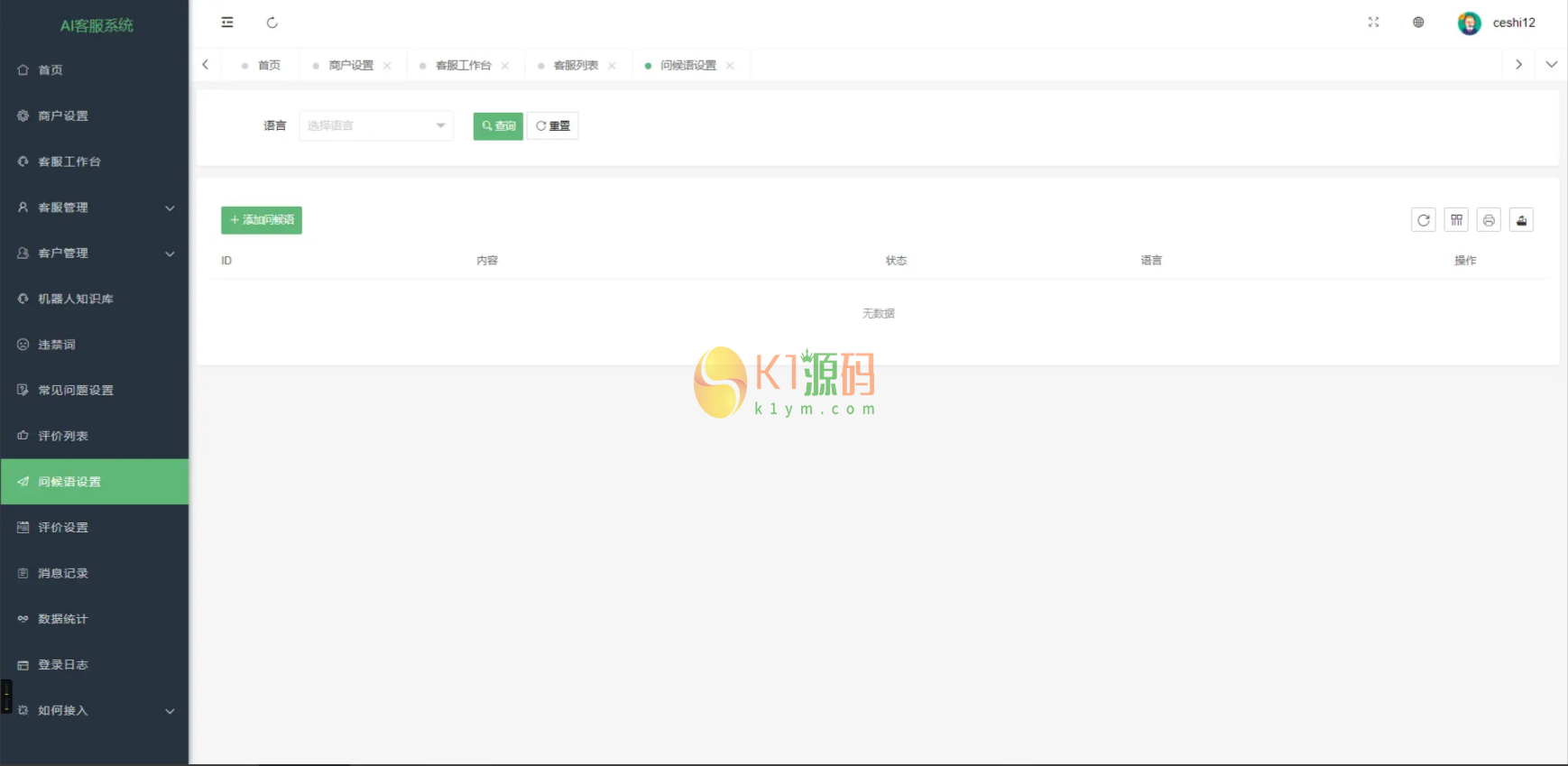This screenshot has width=1568, height=766.
Task: Click the 无数据 empty table message
Action: coord(879,314)
